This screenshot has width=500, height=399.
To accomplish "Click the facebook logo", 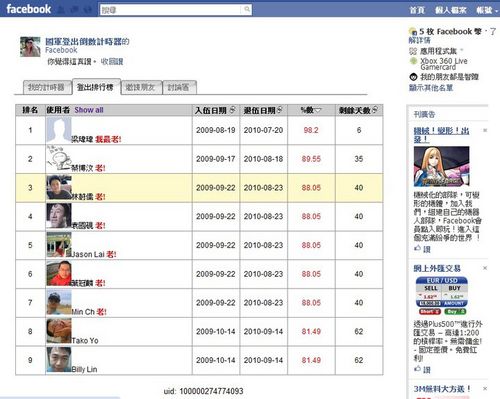I will coord(29,9).
